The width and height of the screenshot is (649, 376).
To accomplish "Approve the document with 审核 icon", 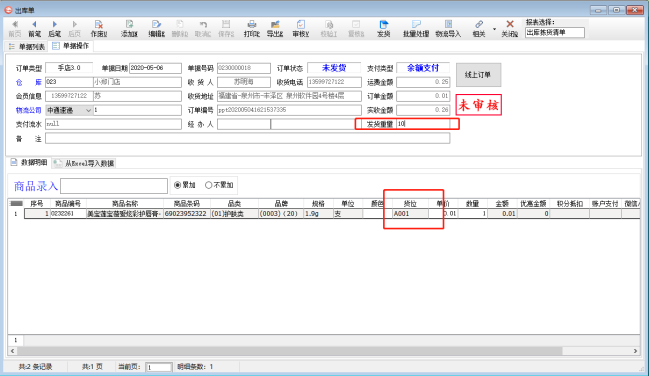I will pyautogui.click(x=301, y=29).
